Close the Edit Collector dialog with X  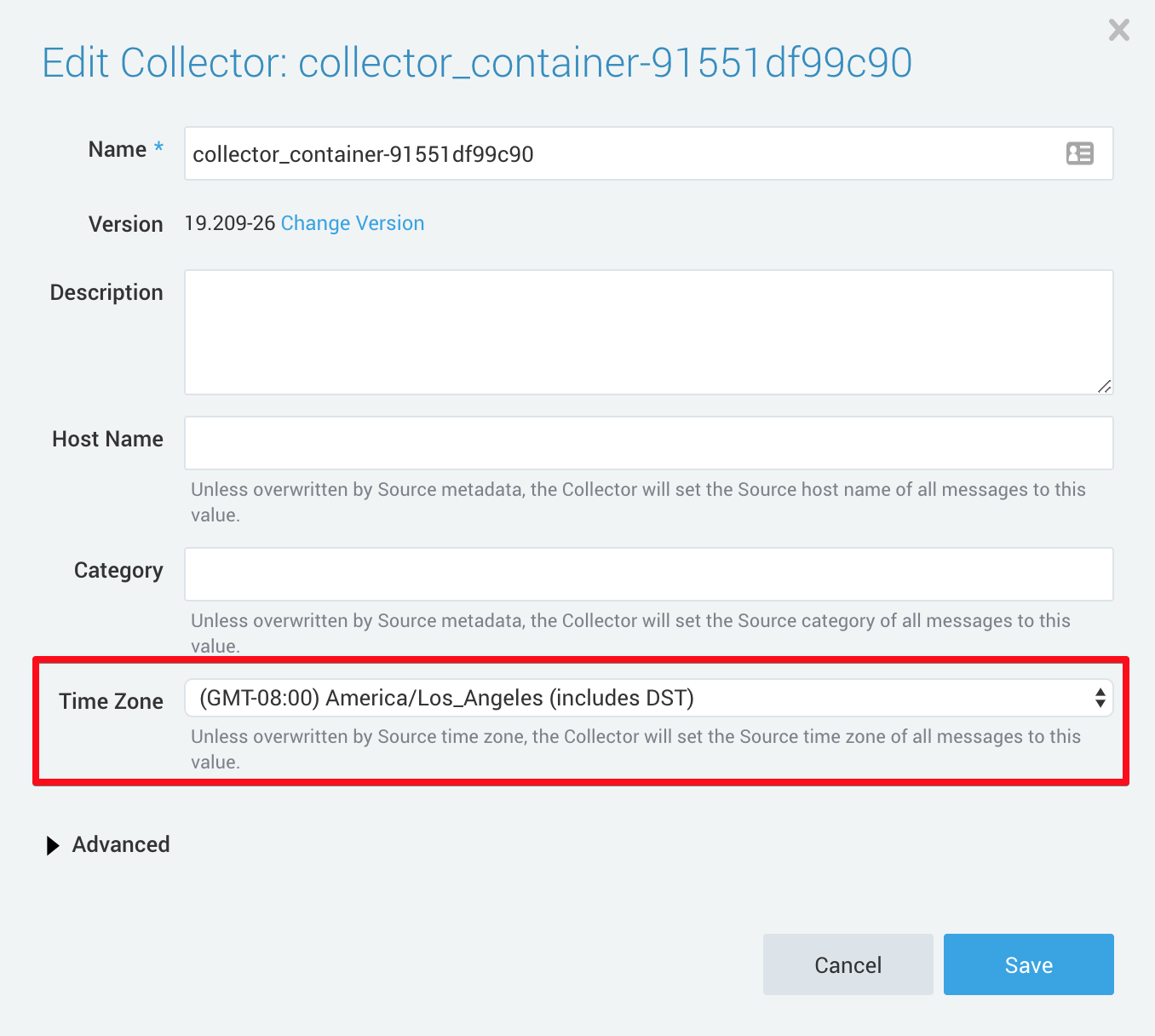click(x=1118, y=31)
